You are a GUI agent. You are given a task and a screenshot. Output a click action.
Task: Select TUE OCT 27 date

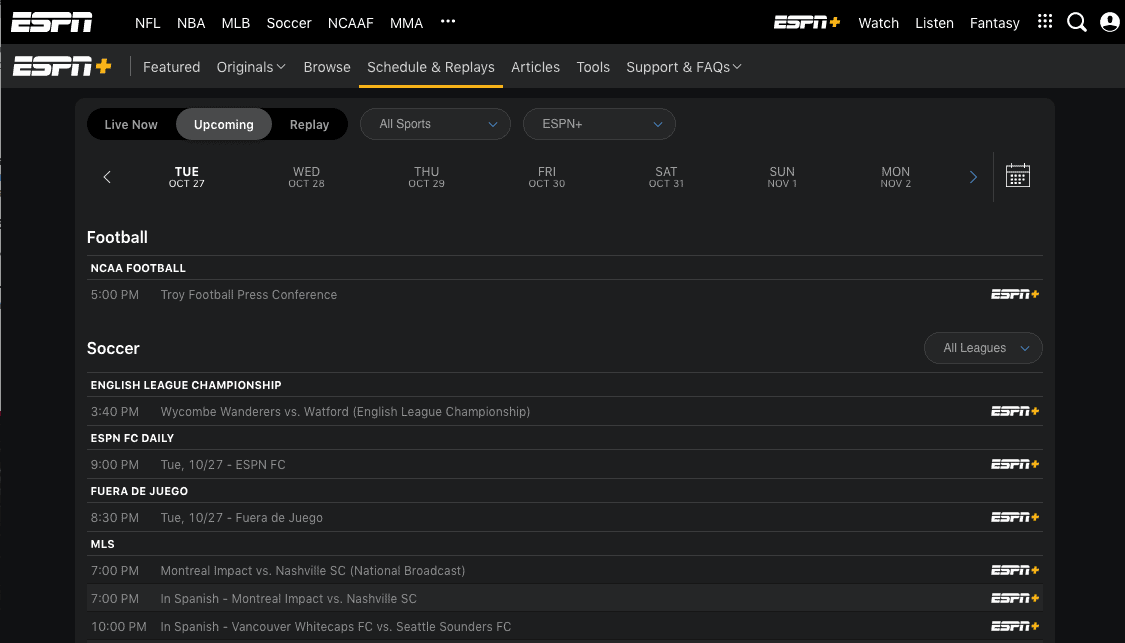pyautogui.click(x=187, y=177)
